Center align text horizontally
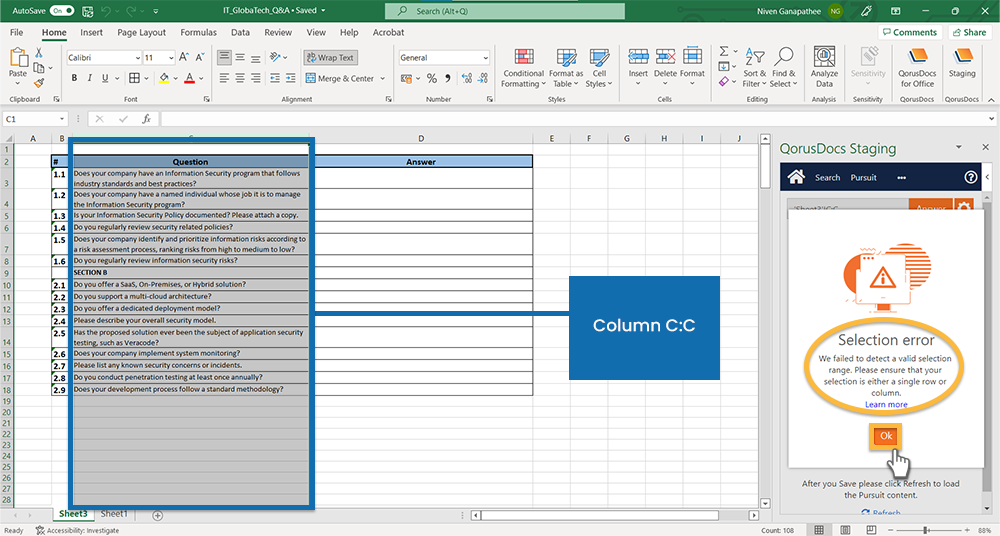The image size is (1000, 536). 240,78
